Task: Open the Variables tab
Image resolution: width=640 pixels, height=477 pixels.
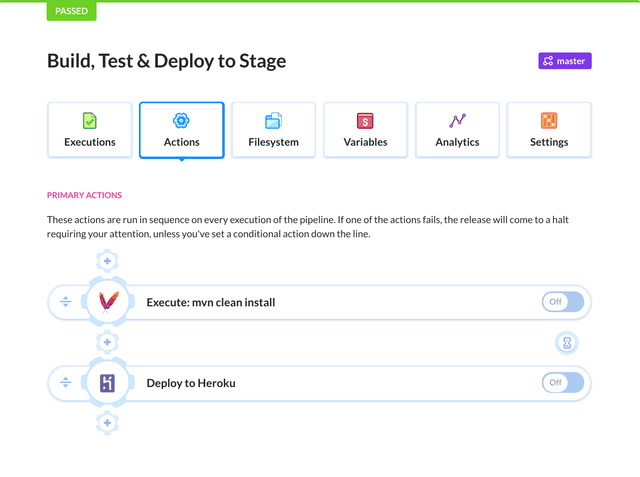Action: [x=365, y=130]
